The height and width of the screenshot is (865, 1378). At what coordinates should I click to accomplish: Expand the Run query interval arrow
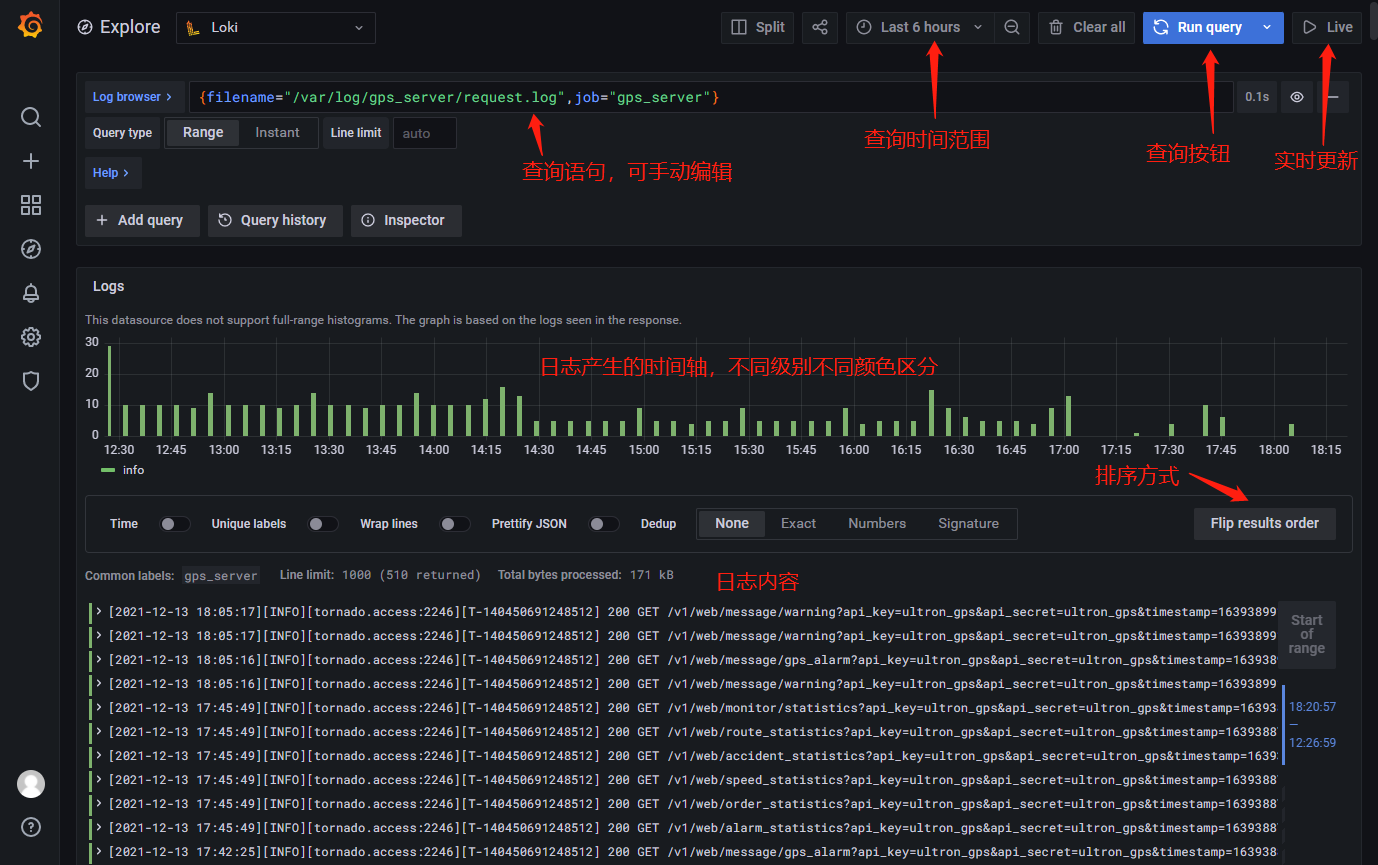pos(1268,28)
